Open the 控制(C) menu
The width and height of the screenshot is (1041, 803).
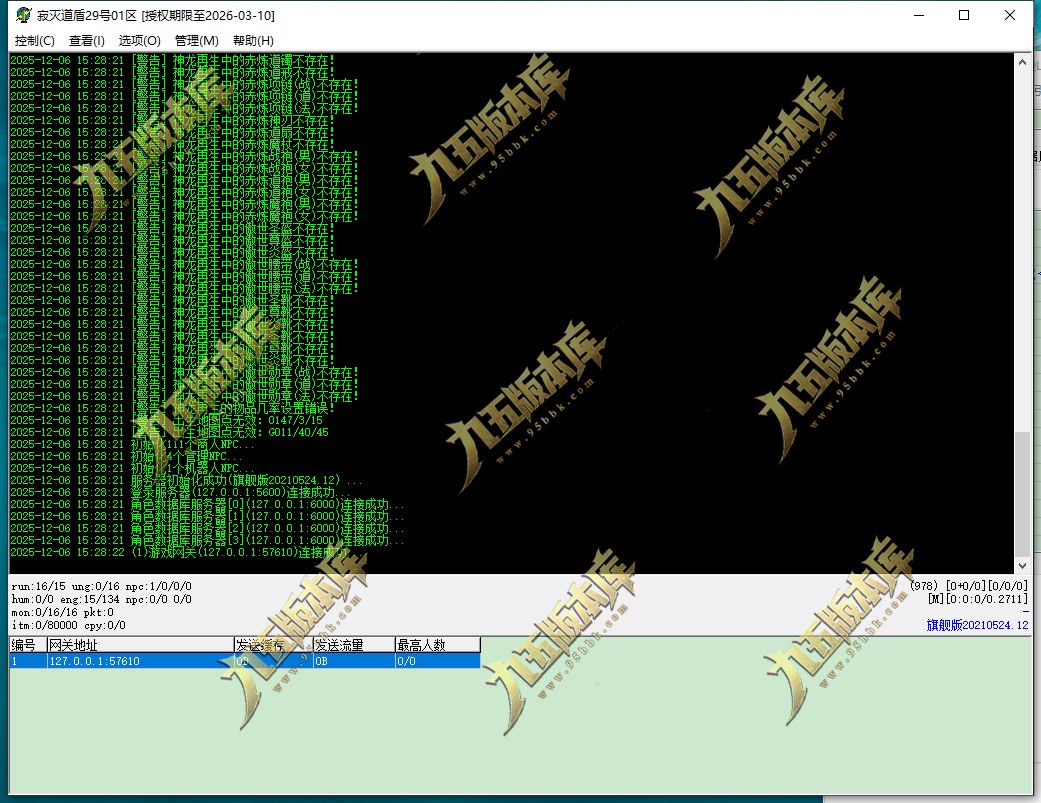(x=35, y=40)
